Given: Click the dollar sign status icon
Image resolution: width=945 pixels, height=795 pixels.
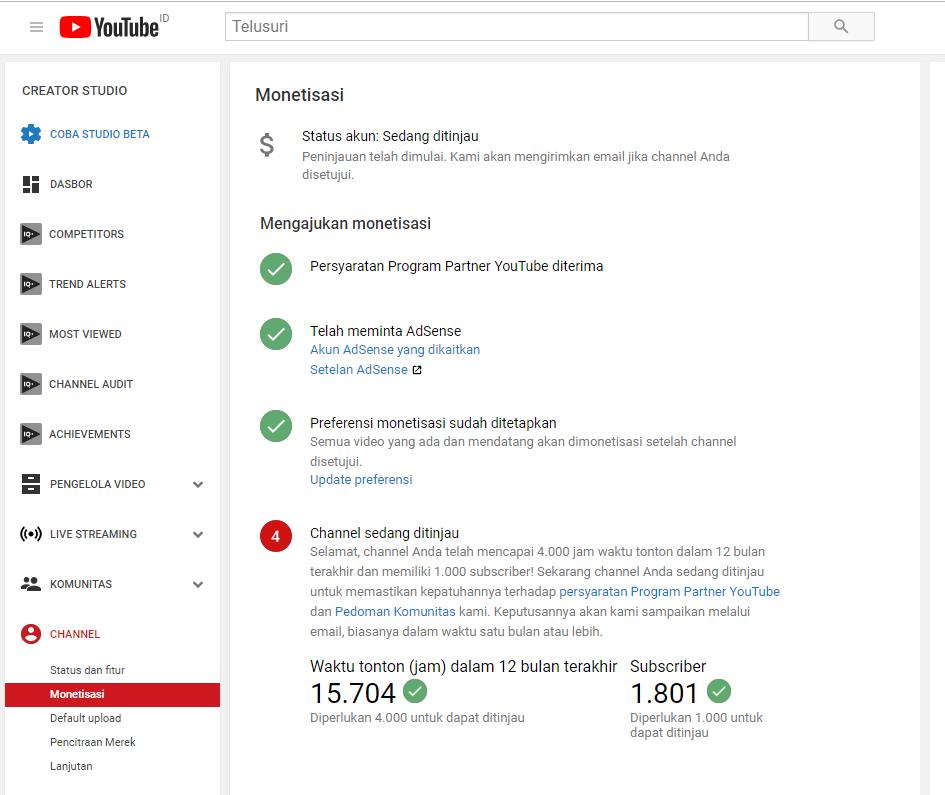Looking at the screenshot, I should pos(266,145).
